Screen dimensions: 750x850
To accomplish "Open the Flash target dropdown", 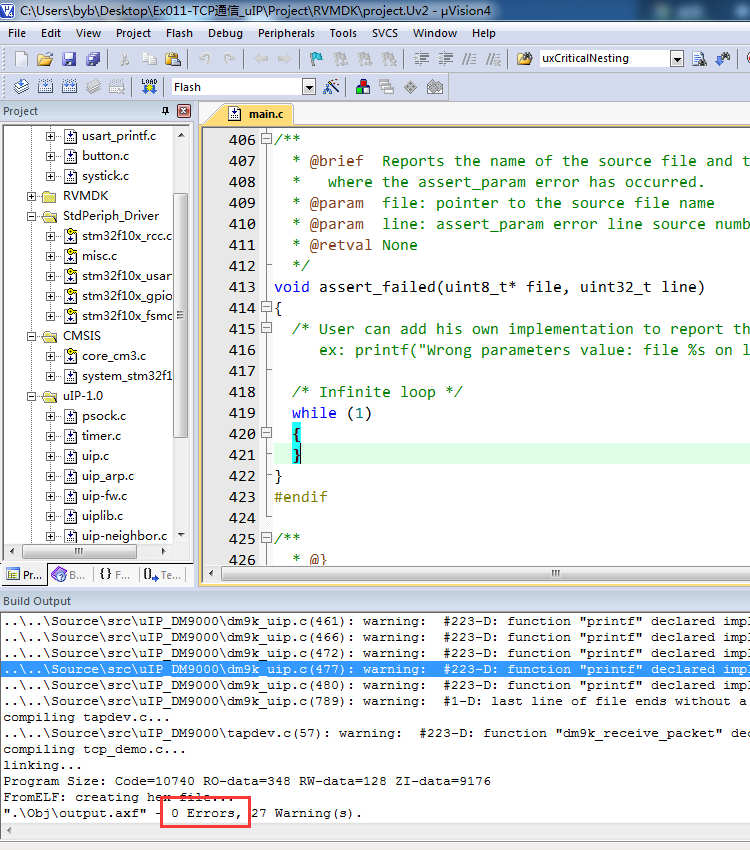I will pyautogui.click(x=309, y=87).
